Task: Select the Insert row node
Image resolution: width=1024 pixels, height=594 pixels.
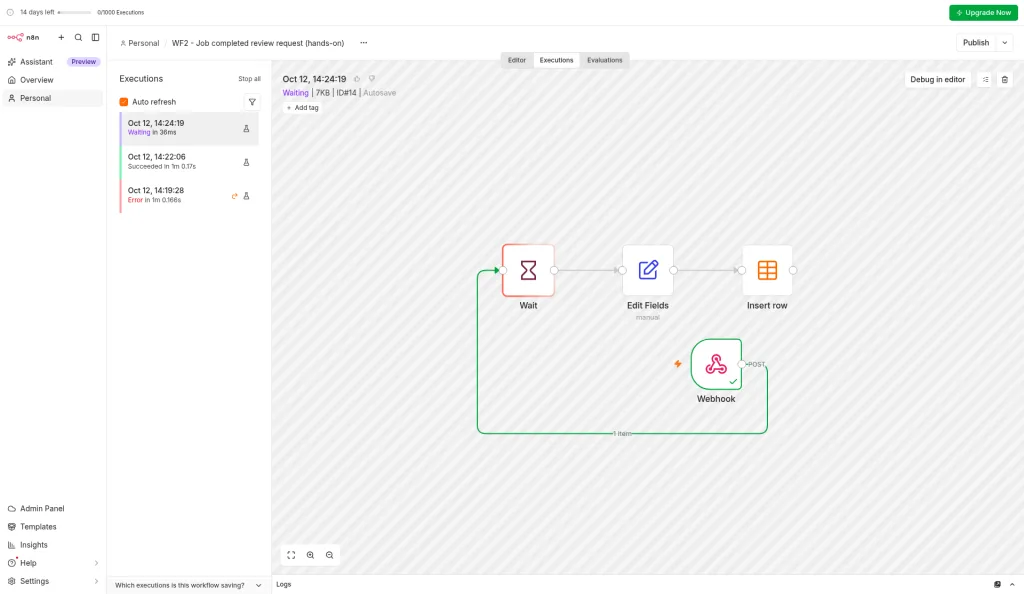Action: pos(767,270)
